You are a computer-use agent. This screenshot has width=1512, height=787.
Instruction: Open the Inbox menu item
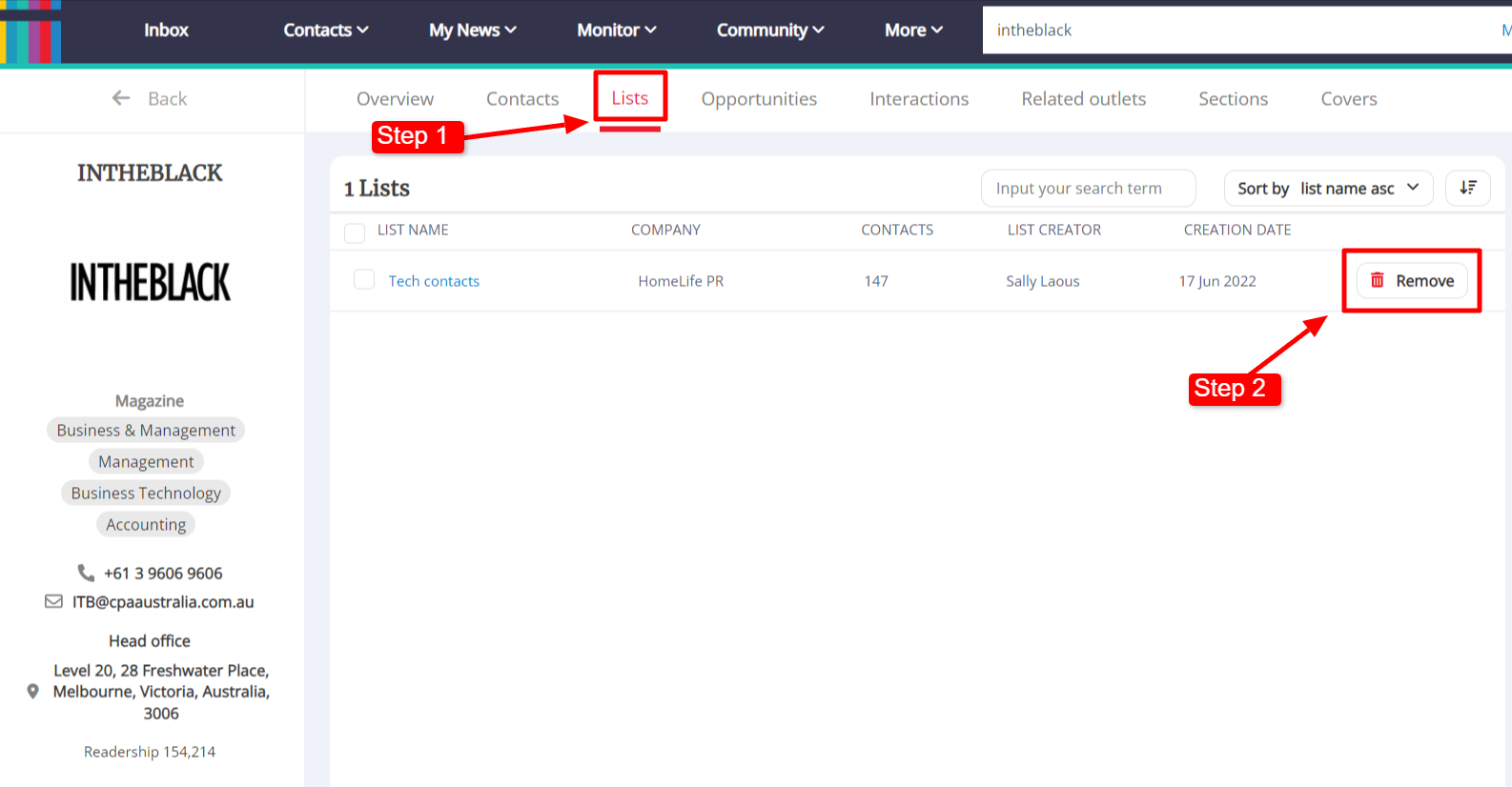(166, 30)
